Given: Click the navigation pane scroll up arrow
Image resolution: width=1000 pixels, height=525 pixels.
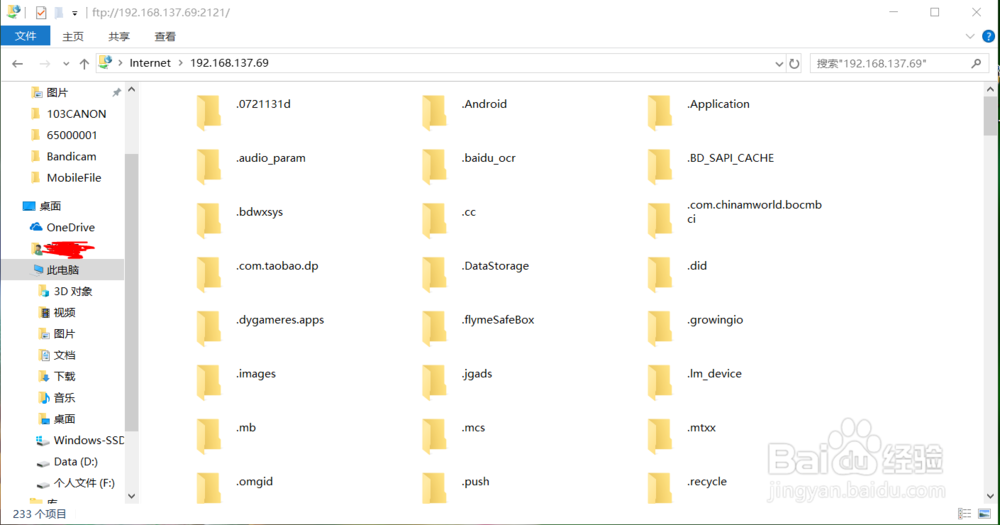Looking at the screenshot, I should [131, 90].
